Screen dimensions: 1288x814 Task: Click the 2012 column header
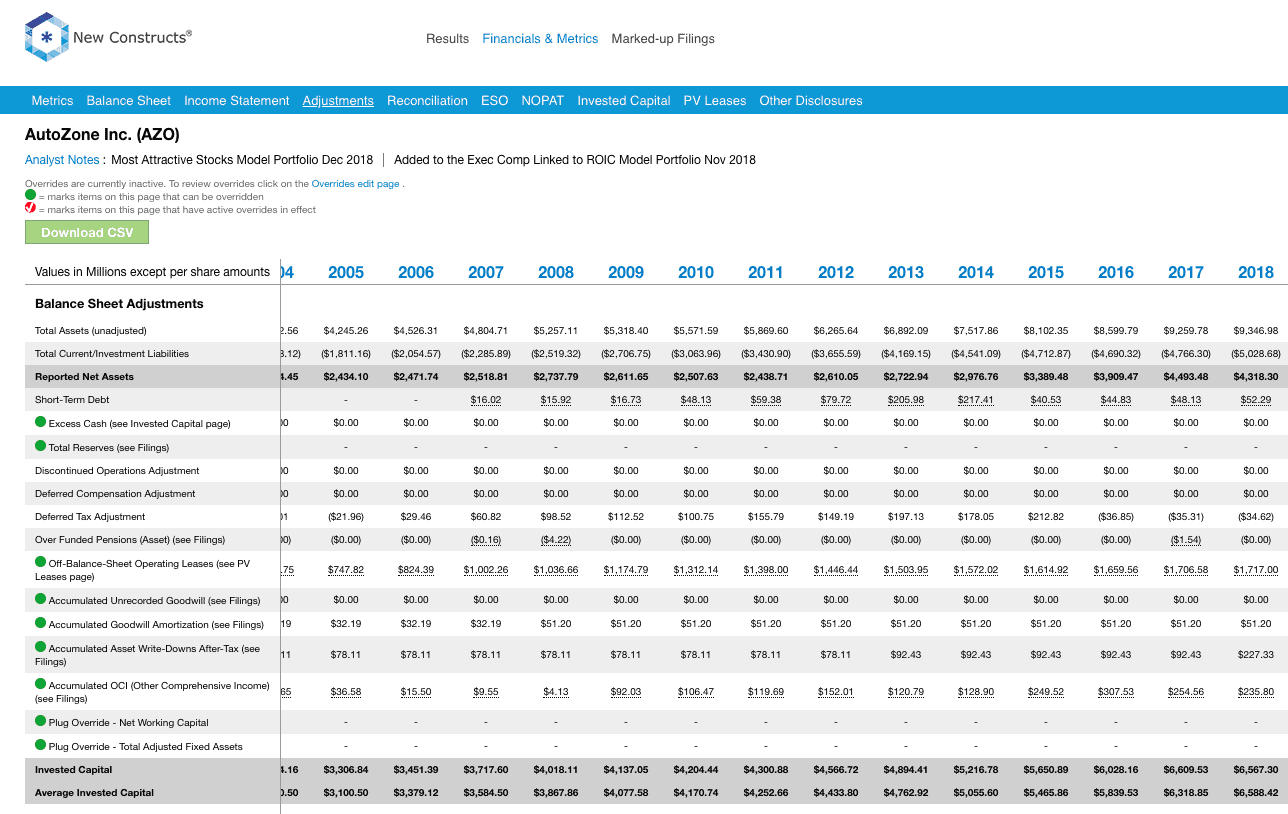click(x=836, y=272)
